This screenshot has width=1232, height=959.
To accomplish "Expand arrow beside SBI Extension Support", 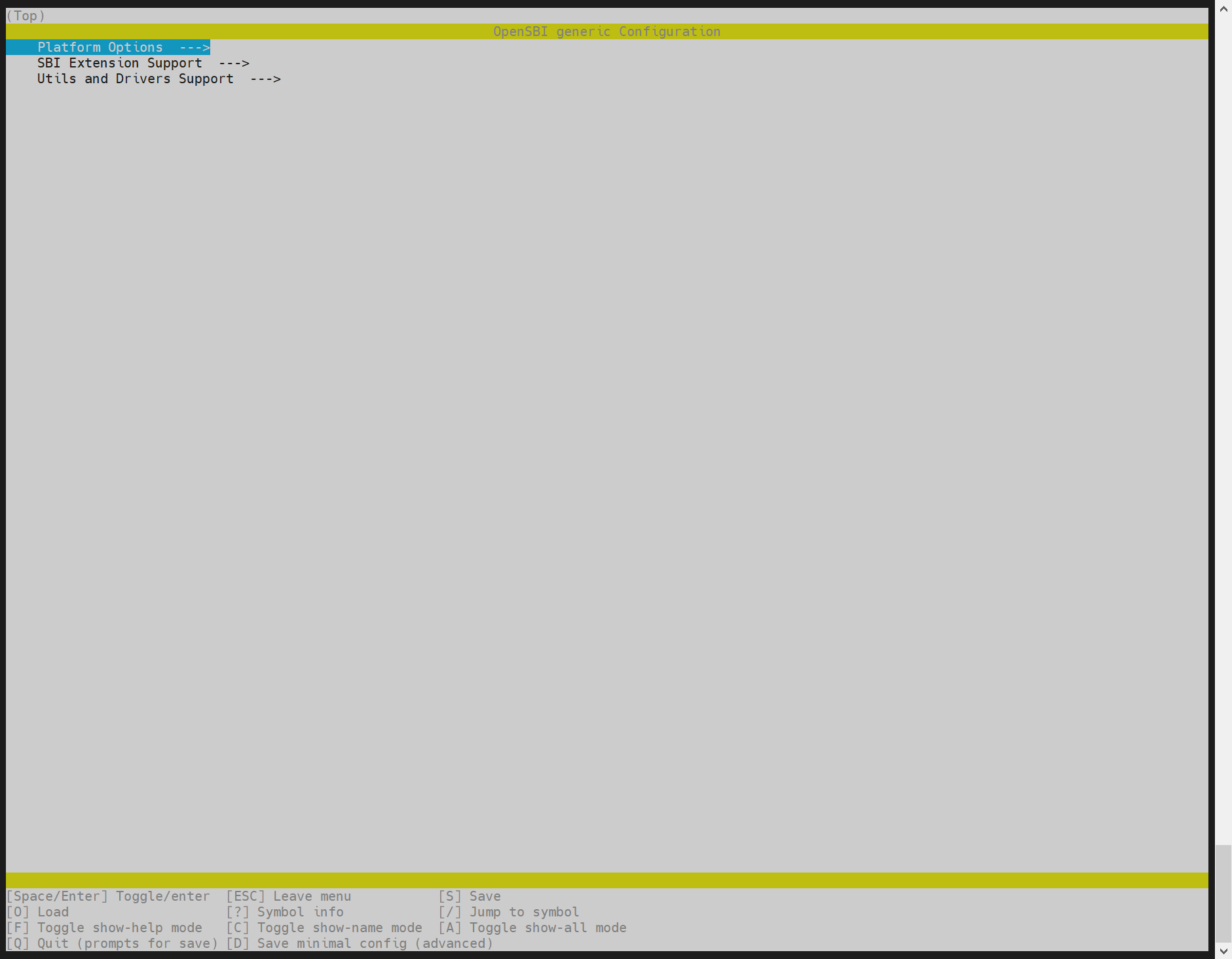I will (x=234, y=63).
